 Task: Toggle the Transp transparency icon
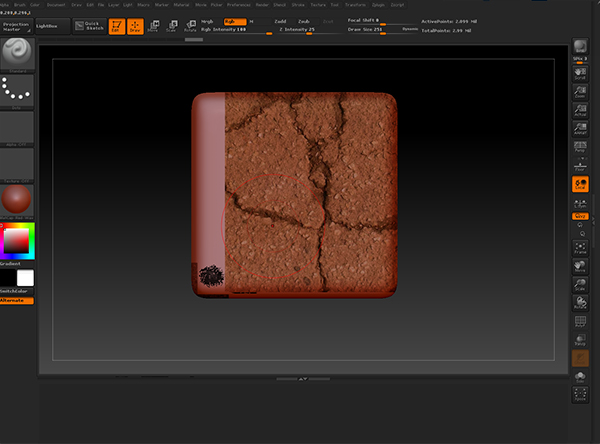click(580, 340)
